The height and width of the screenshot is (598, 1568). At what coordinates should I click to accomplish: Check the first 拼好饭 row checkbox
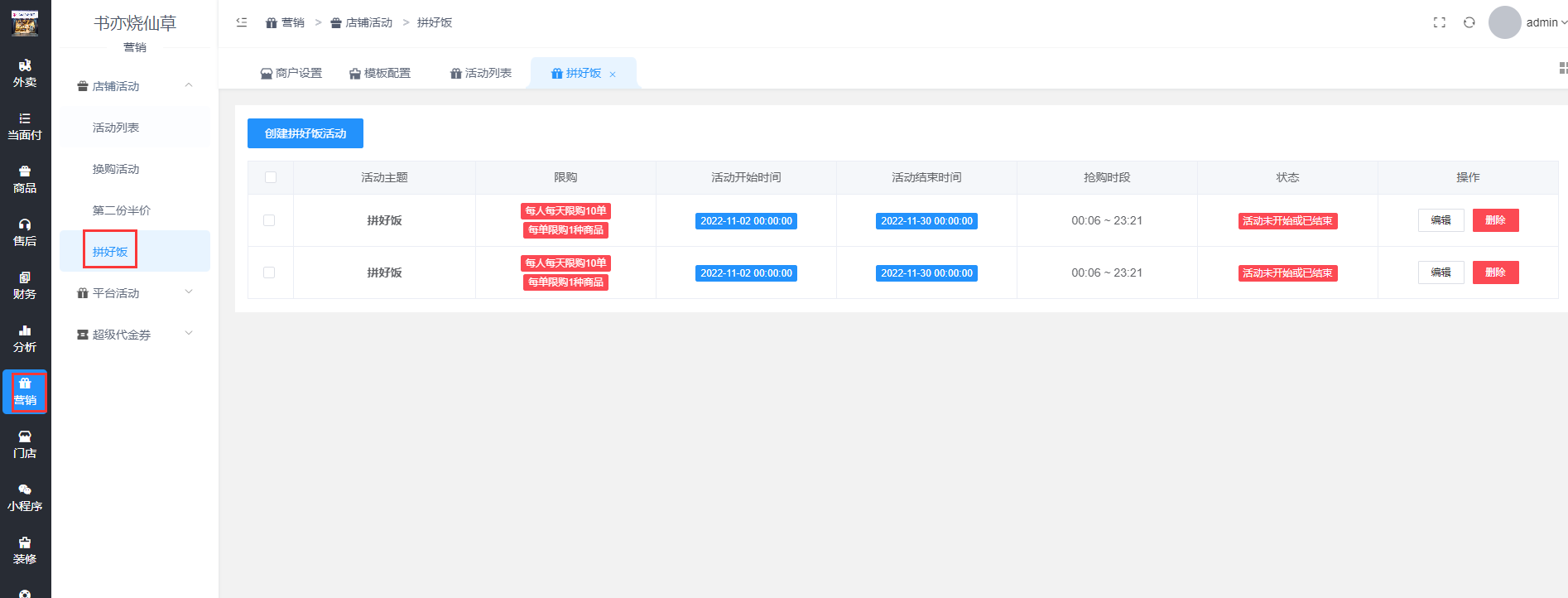click(x=269, y=220)
